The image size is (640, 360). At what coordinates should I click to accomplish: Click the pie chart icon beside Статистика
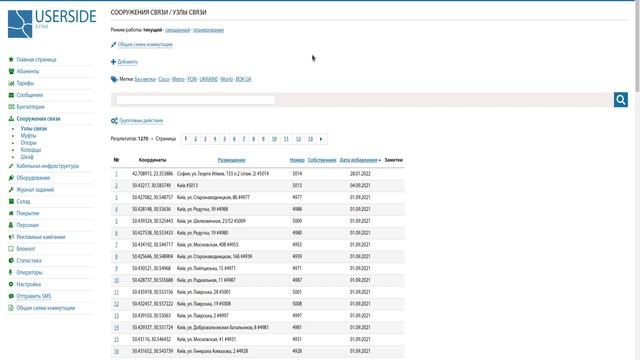(x=11, y=260)
